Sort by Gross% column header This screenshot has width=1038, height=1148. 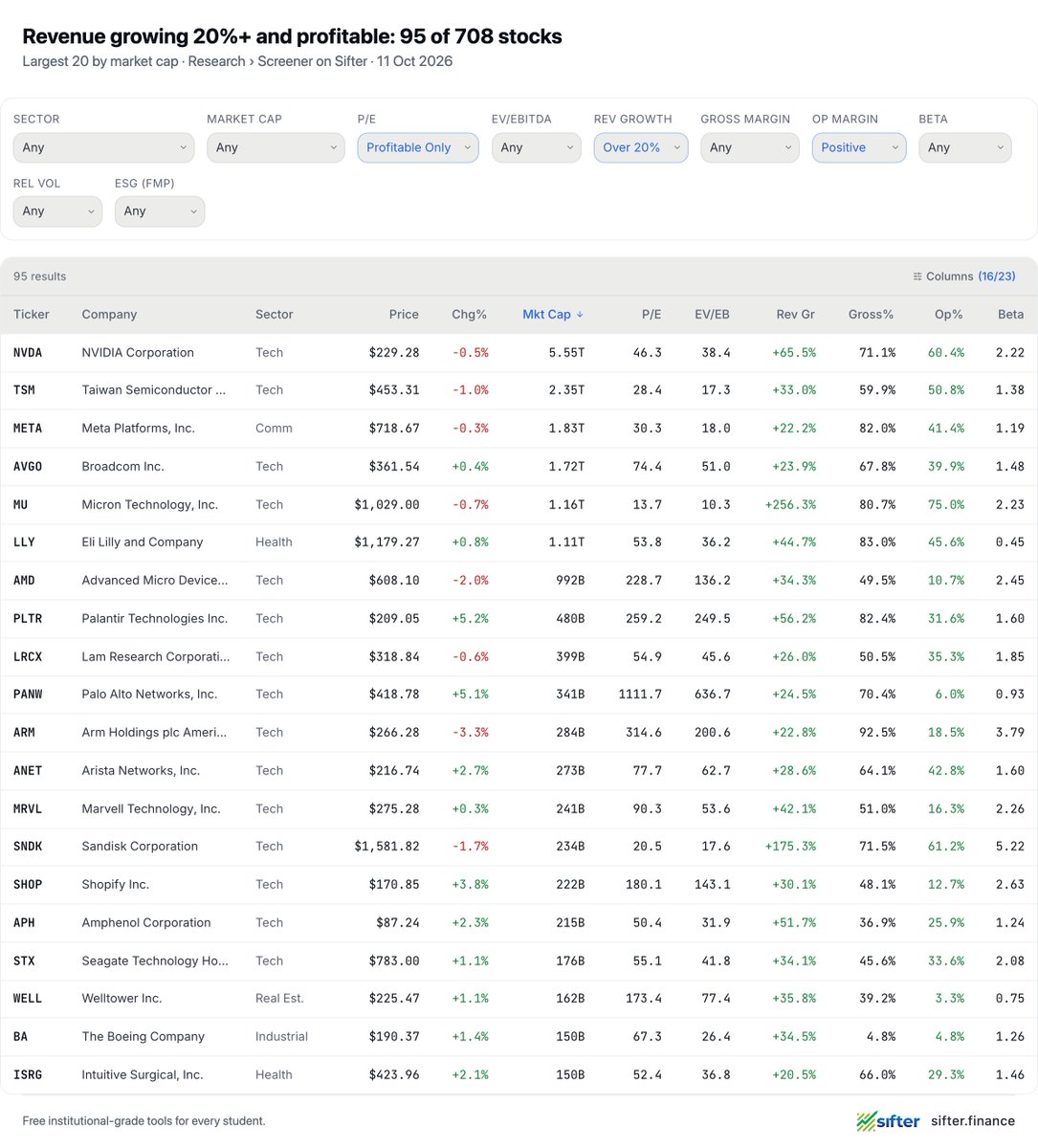pos(871,314)
